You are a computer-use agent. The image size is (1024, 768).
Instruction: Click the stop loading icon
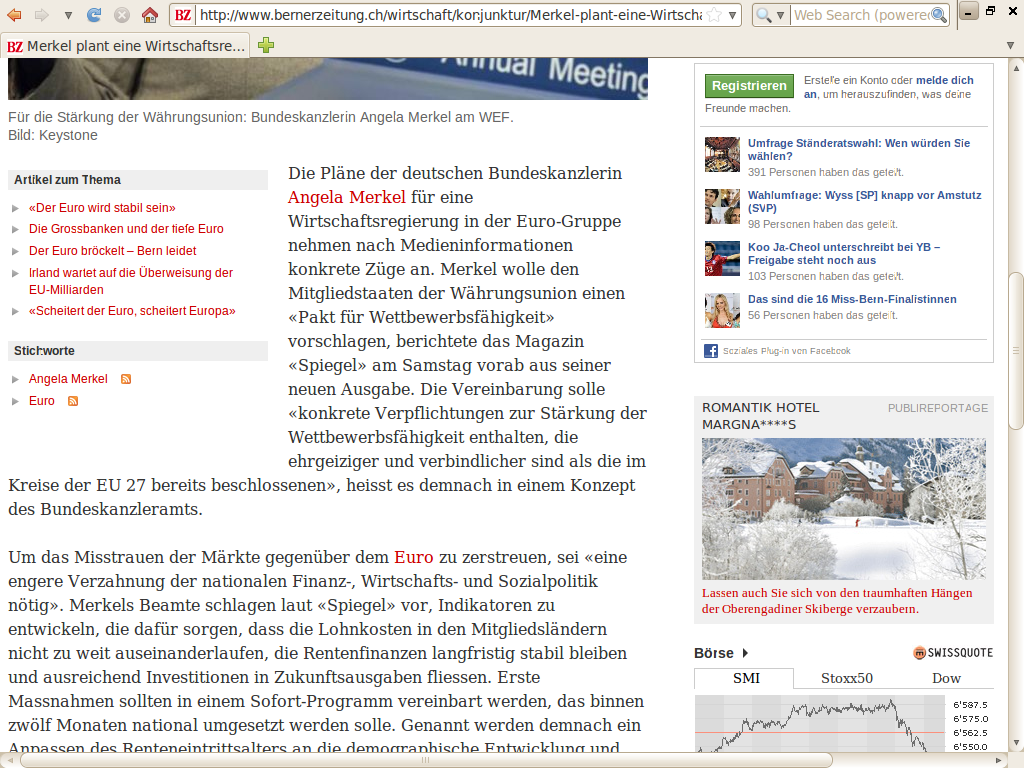pos(121,14)
